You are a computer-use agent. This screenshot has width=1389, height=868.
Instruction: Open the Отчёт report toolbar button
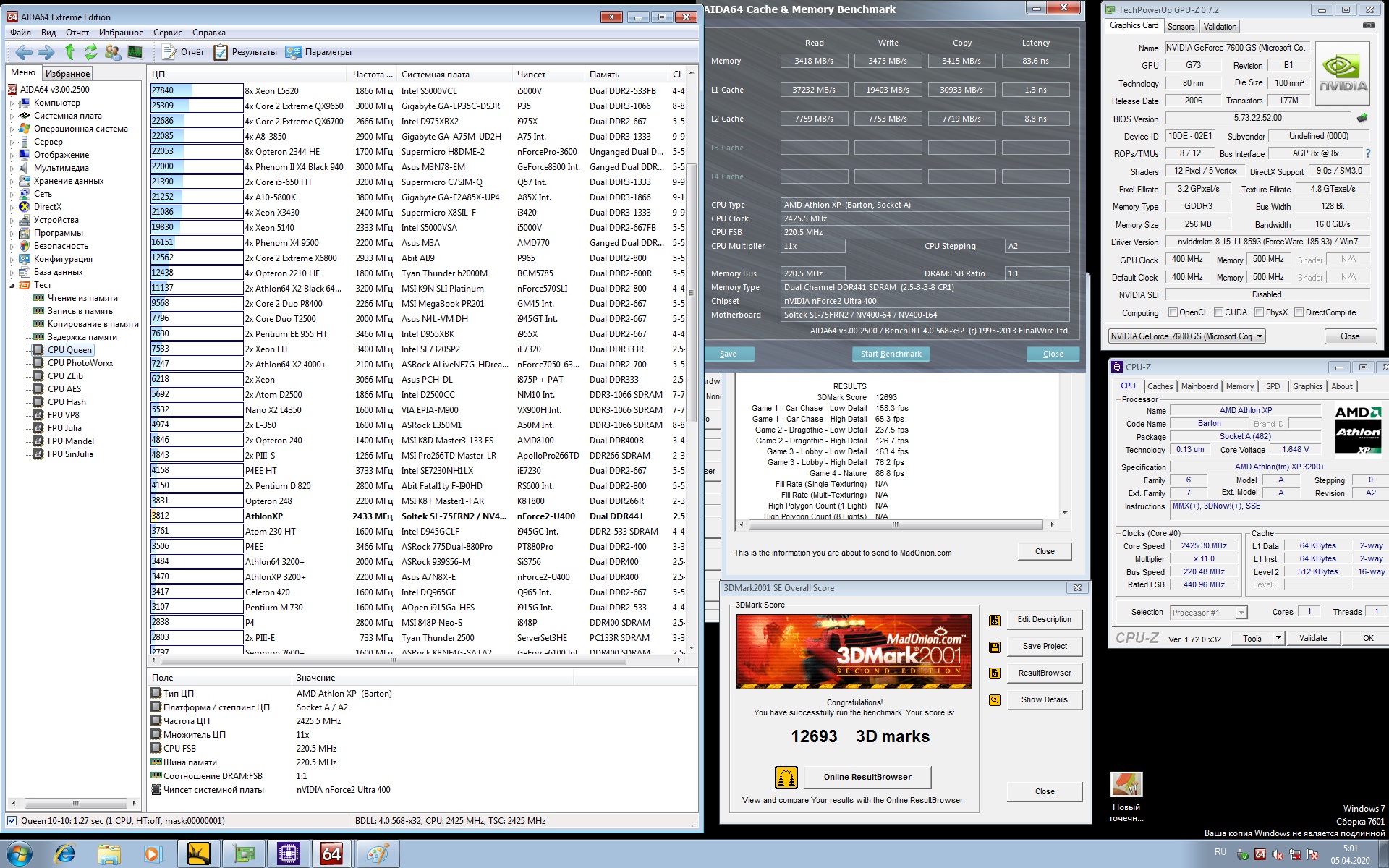pyautogui.click(x=184, y=52)
